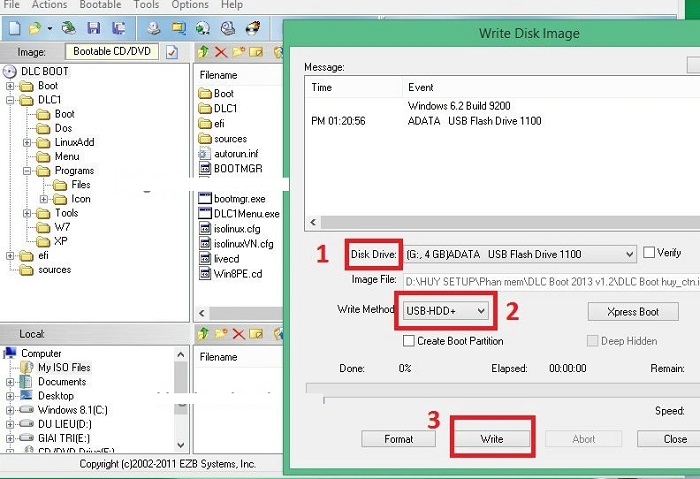Viewport: 700px width, 479px height.
Task: Click the Xpress Boot button
Action: pos(632,312)
